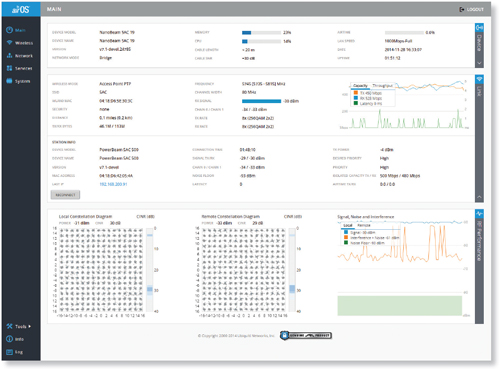Viewport: 500px width, 370px height.
Task: Click the Reconnect button
Action: (x=65, y=195)
